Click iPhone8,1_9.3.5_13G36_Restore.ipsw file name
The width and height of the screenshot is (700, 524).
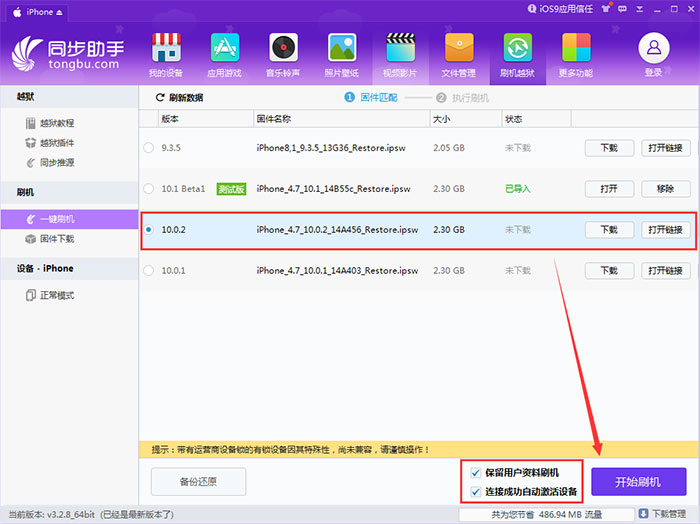tap(331, 148)
